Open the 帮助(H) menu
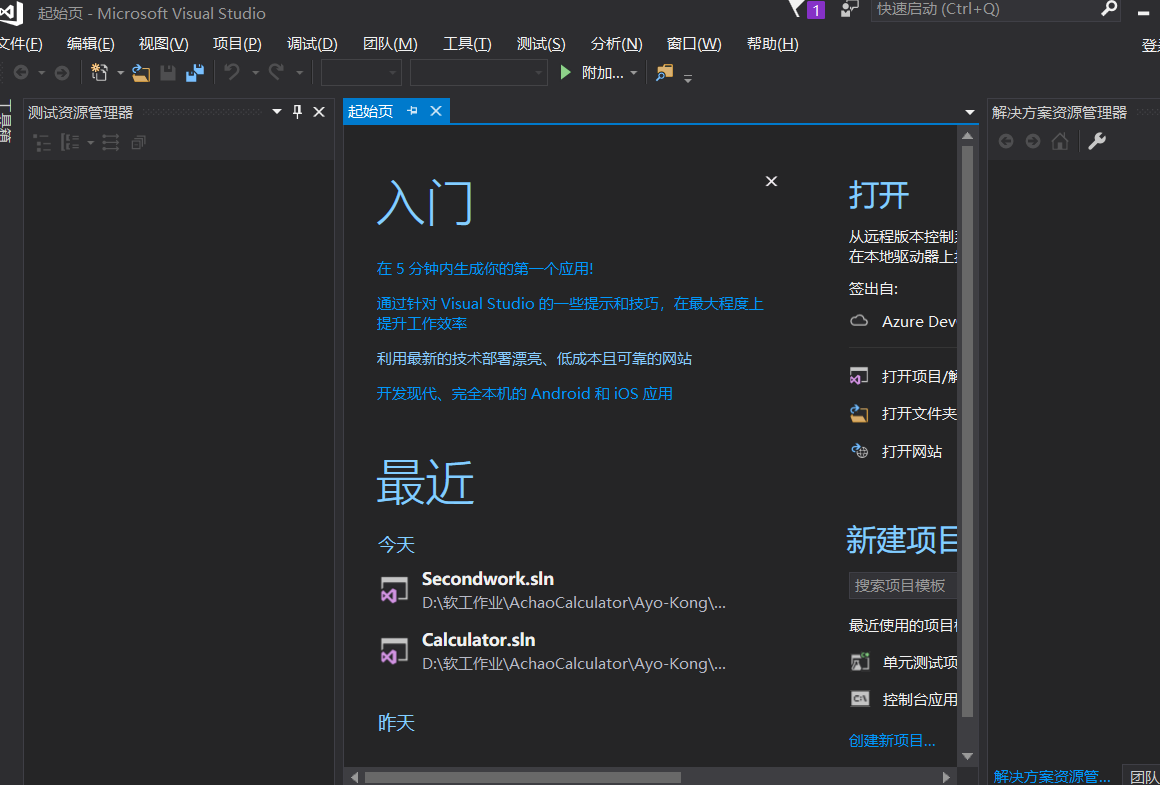The image size is (1160, 785). pyautogui.click(x=772, y=44)
